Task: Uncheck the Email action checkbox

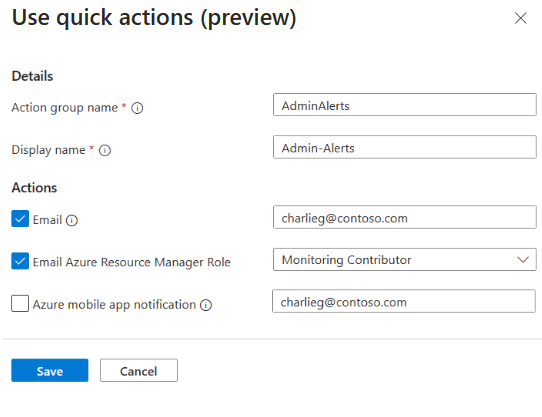Action: (x=20, y=219)
